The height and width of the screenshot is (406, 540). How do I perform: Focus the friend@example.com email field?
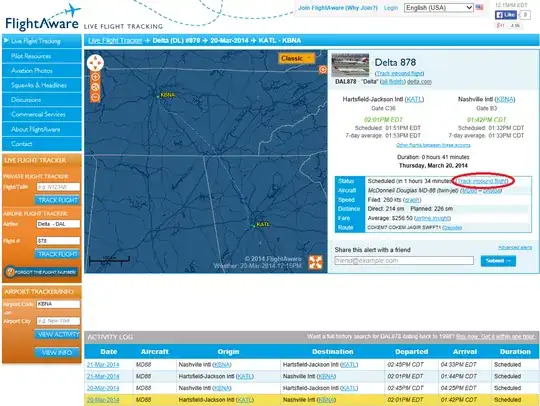click(x=404, y=261)
